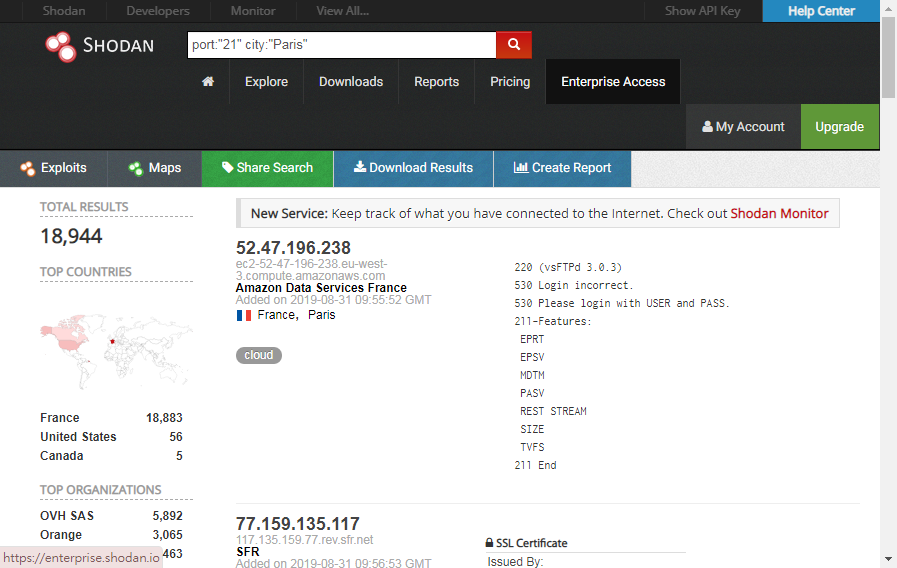The image size is (897, 568).
Task: Click total results count 18,944
Action: point(71,236)
